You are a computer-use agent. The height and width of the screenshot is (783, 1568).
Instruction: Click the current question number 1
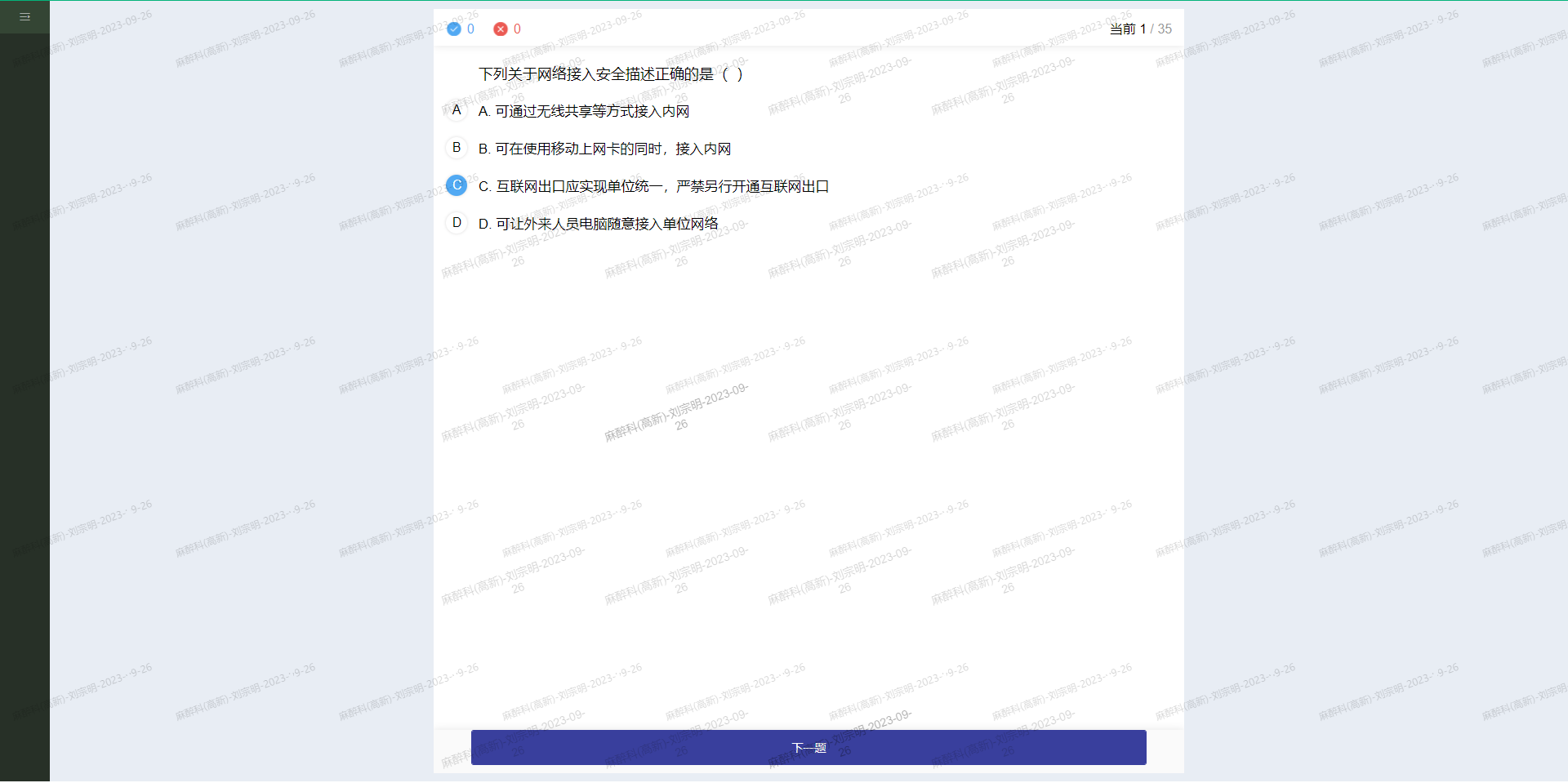tap(1143, 29)
